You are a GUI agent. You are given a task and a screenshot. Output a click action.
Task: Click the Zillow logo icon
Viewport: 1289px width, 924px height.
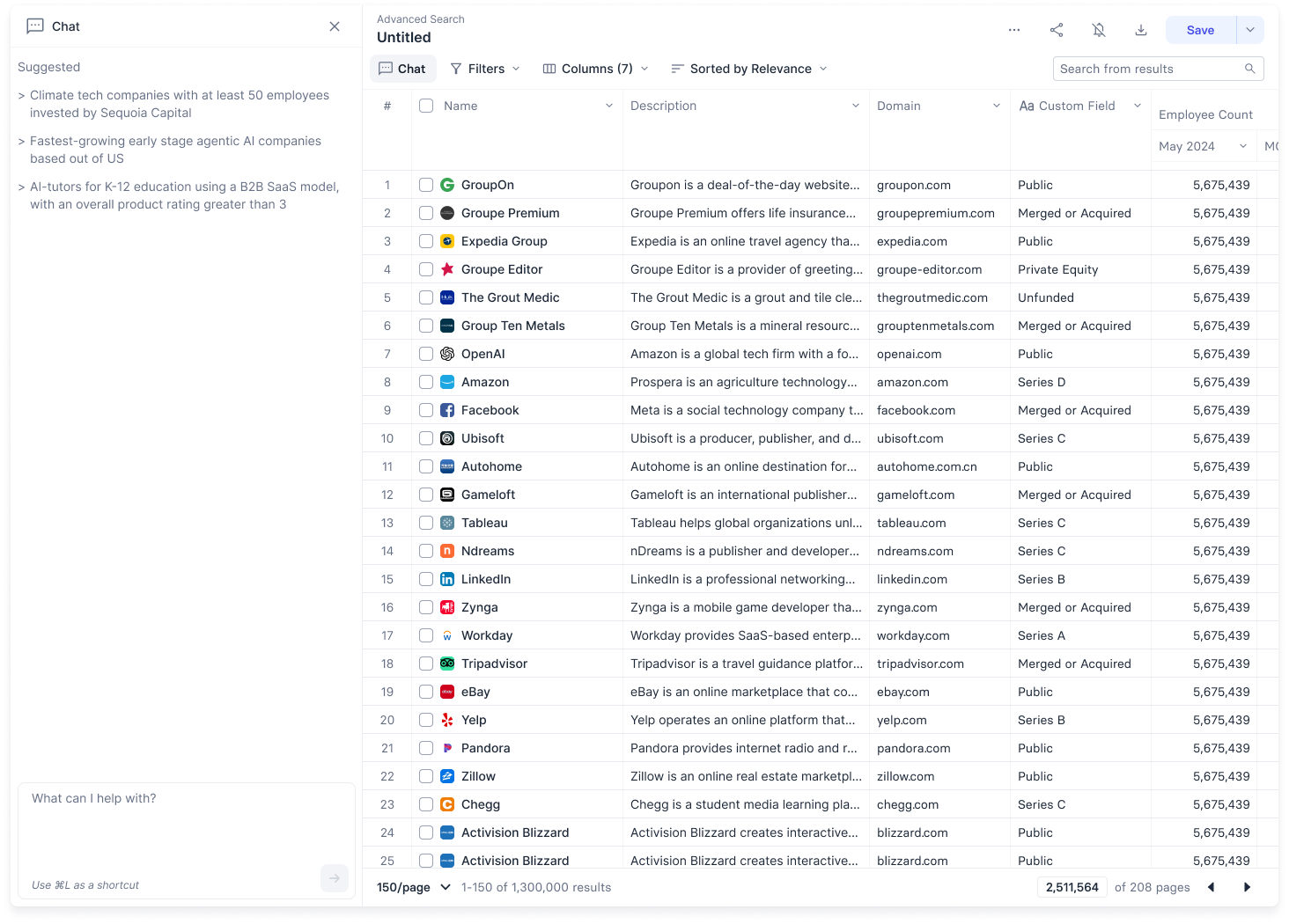point(447,776)
